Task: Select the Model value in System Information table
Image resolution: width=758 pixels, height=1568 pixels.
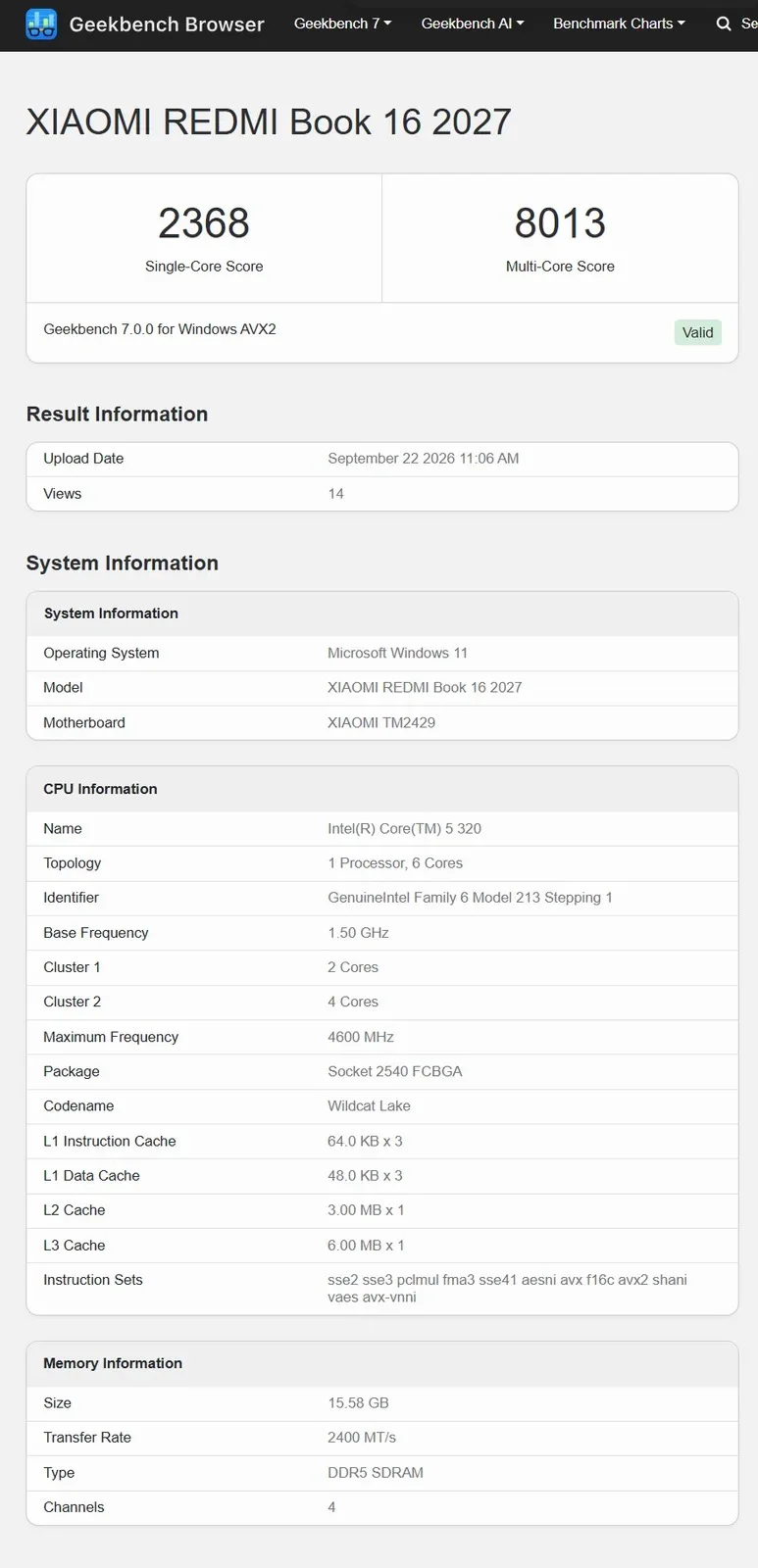Action: tap(425, 688)
